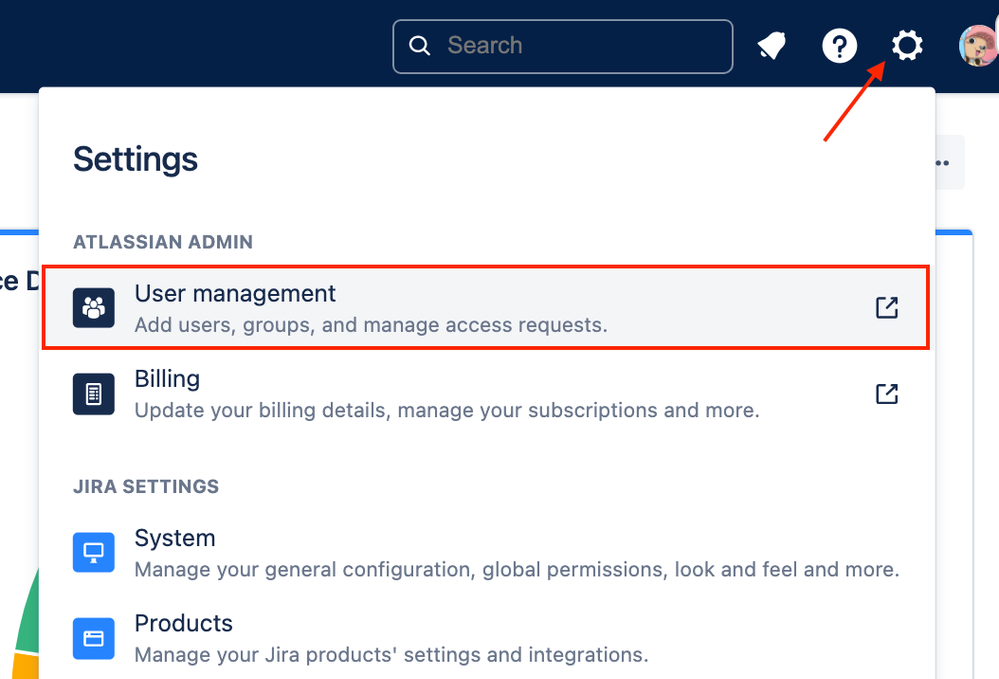Open the Settings gear icon
999x679 pixels.
907,46
